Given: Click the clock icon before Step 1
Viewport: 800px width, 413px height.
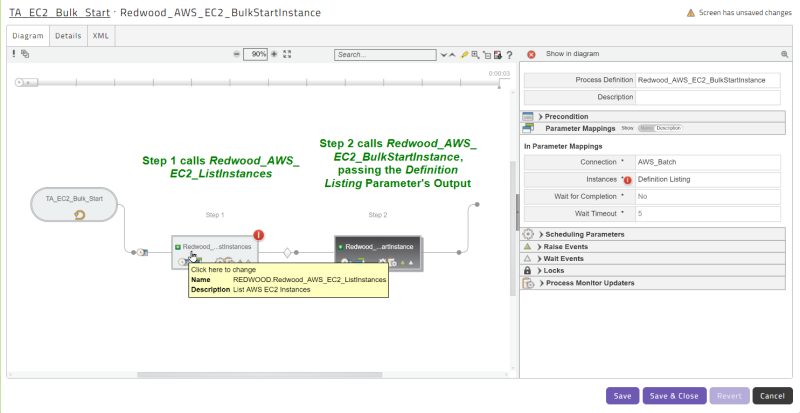Looking at the screenshot, I should tap(140, 252).
